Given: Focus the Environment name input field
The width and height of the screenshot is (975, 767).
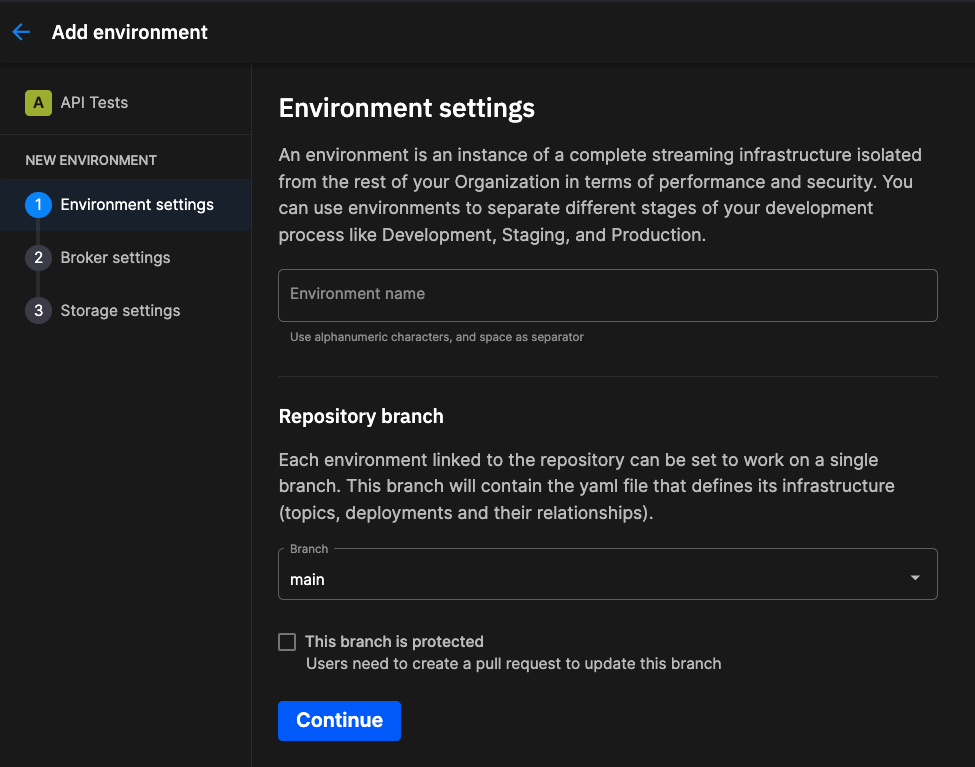Looking at the screenshot, I should 607,295.
